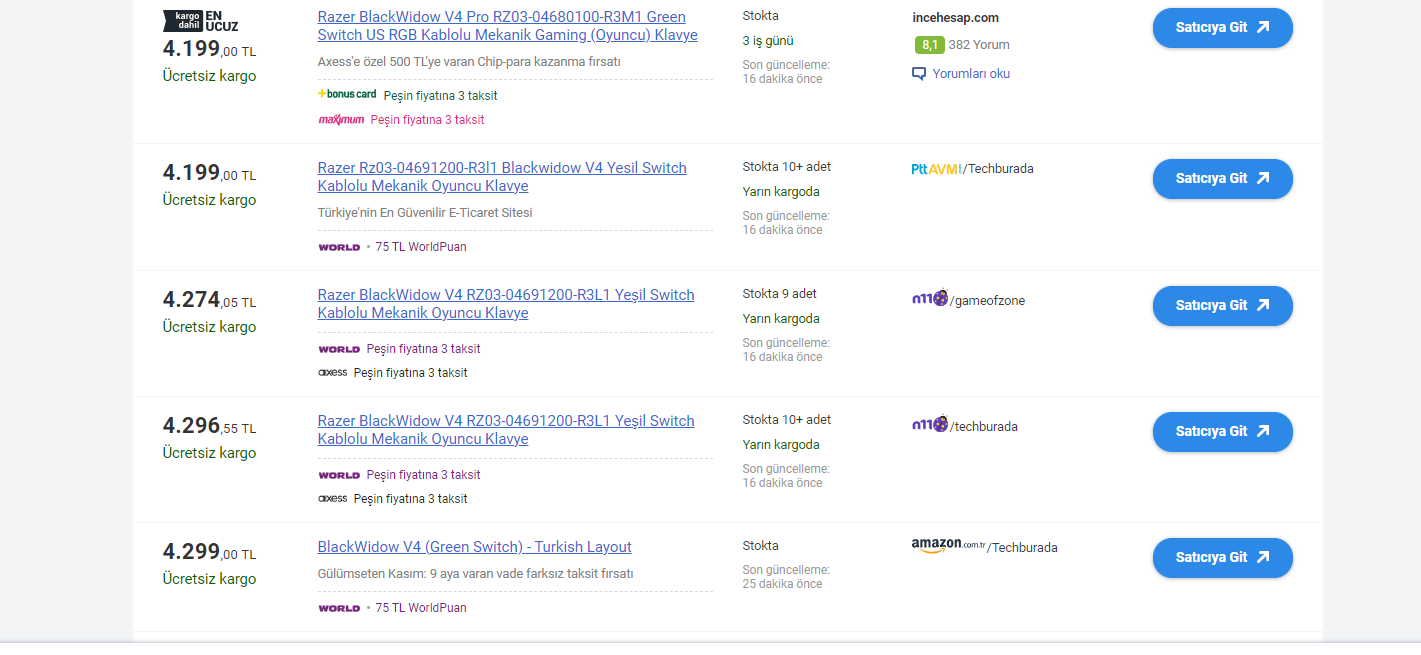
Task: Click Satıcıya Git for n11 techburada offer
Action: pos(1222,431)
